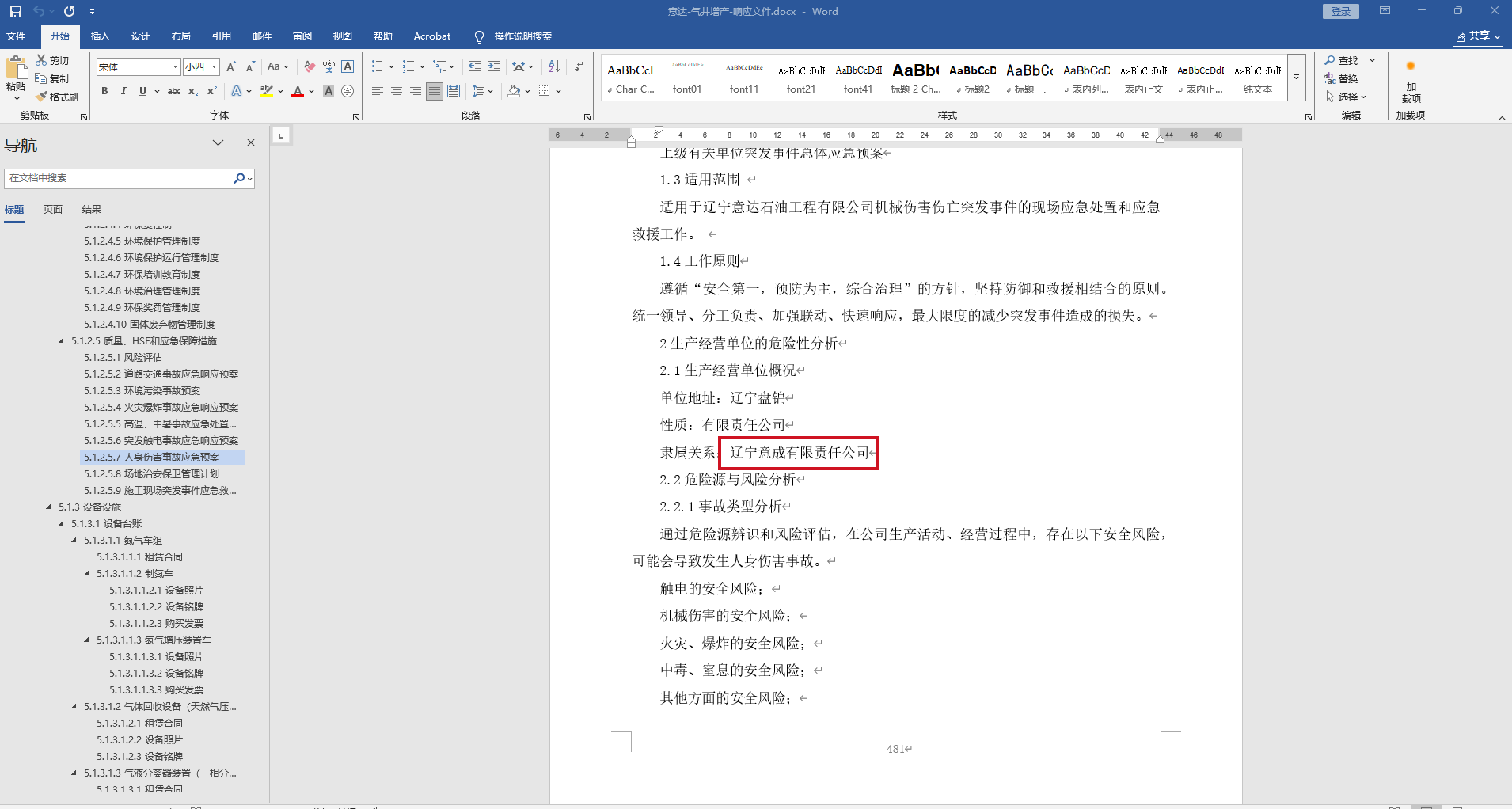Toggle strikethrough formatting
Viewport: 1512px width, 809px height.
pyautogui.click(x=174, y=91)
